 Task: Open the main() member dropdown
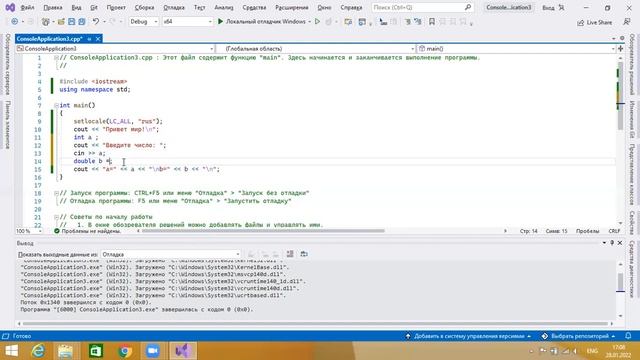point(516,49)
